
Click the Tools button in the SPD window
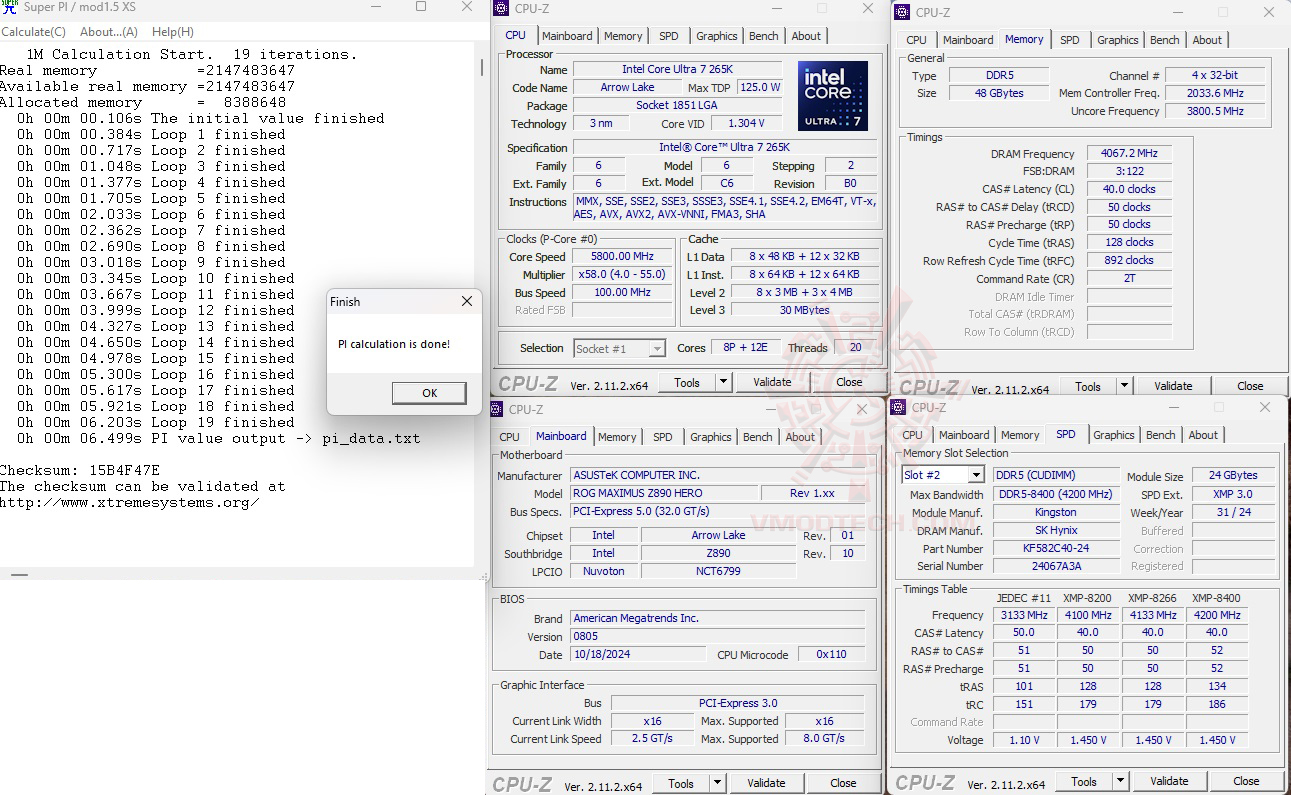(1084, 781)
